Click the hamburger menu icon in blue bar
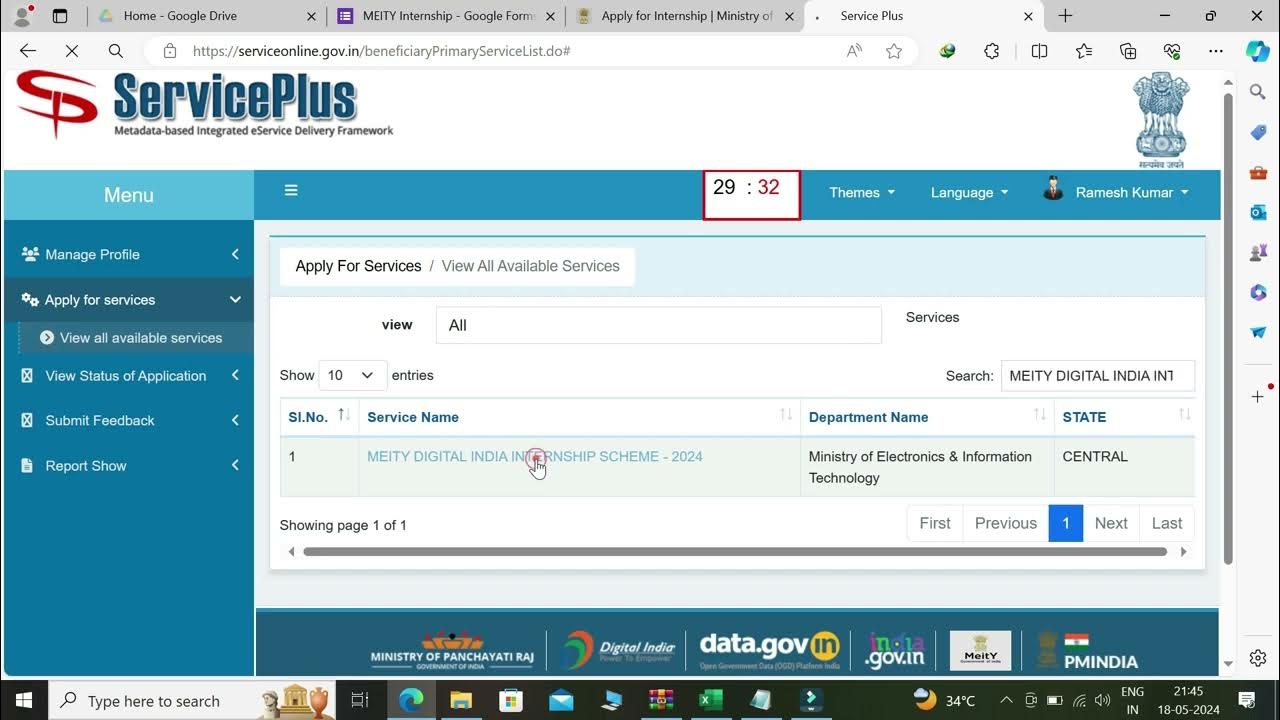1280x720 pixels. tap(291, 190)
